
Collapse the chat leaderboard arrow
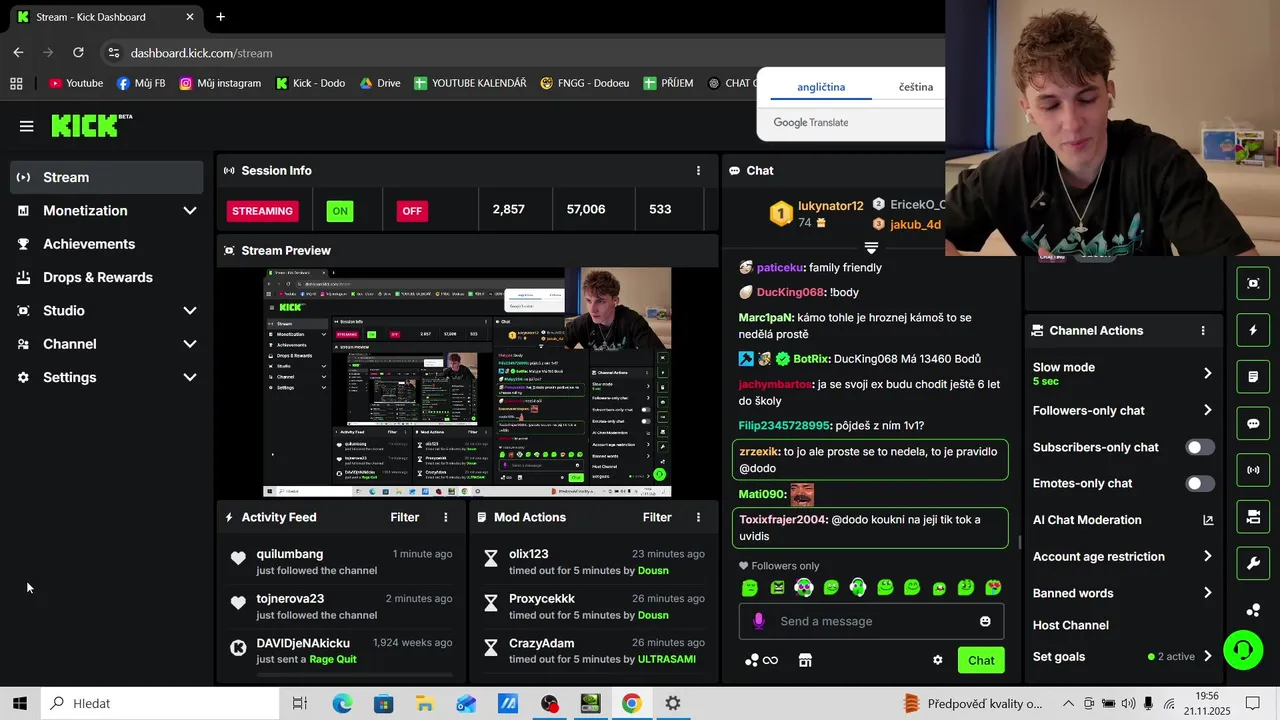pyautogui.click(x=871, y=247)
